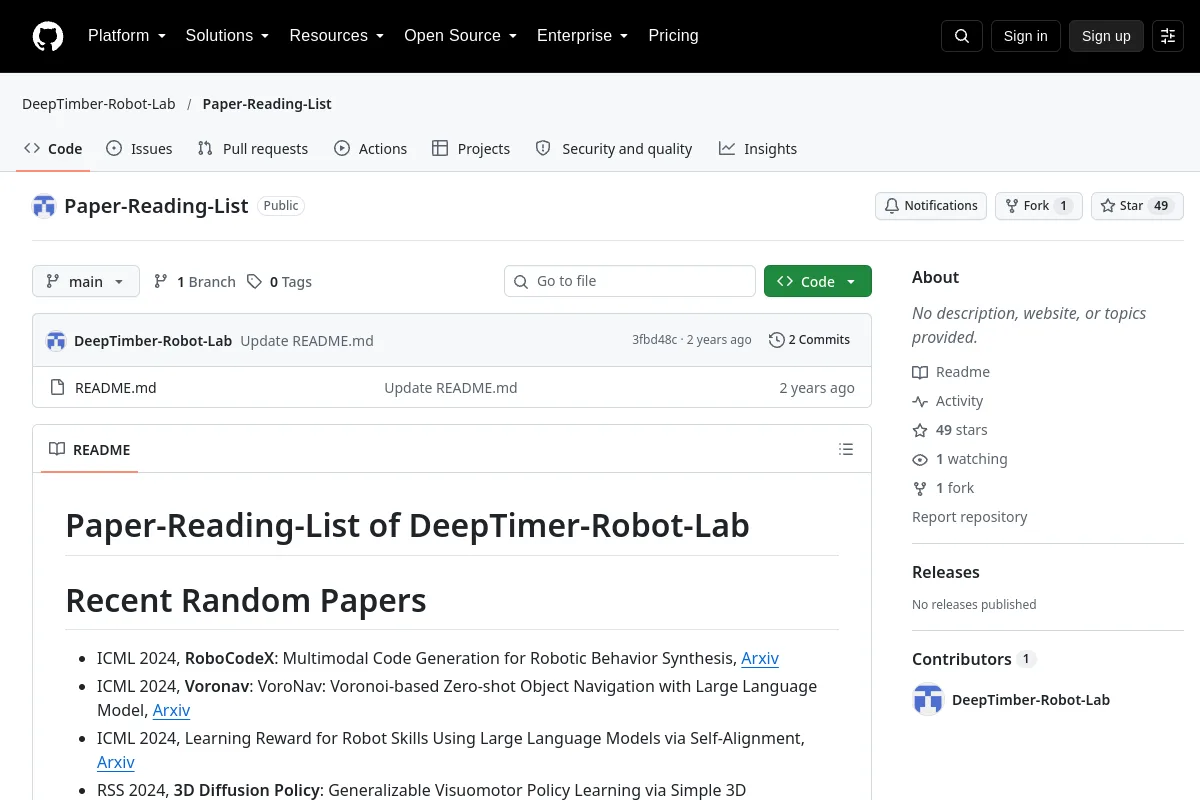The width and height of the screenshot is (1200, 800).
Task: Open the green Code dropdown
Action: [x=818, y=282]
